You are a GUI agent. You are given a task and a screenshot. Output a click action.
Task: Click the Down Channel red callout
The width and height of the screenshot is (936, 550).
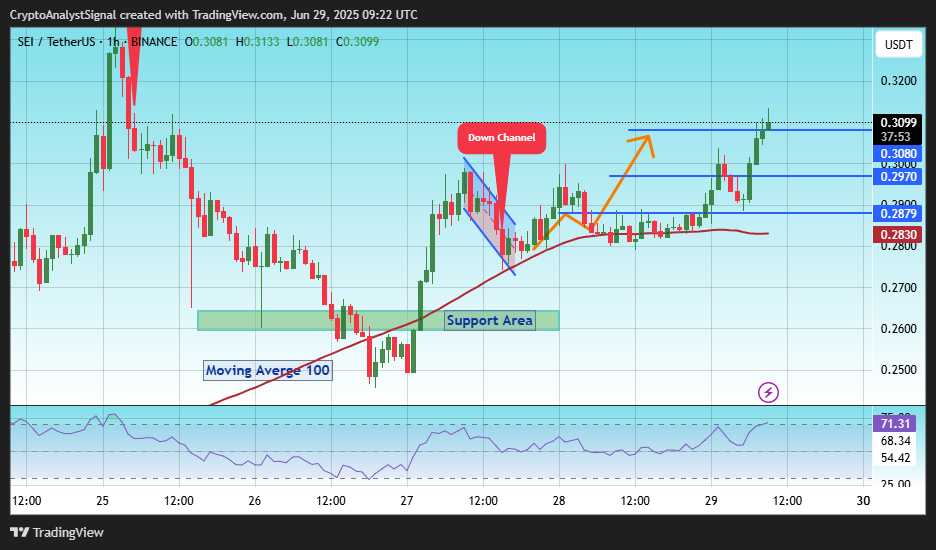[501, 138]
